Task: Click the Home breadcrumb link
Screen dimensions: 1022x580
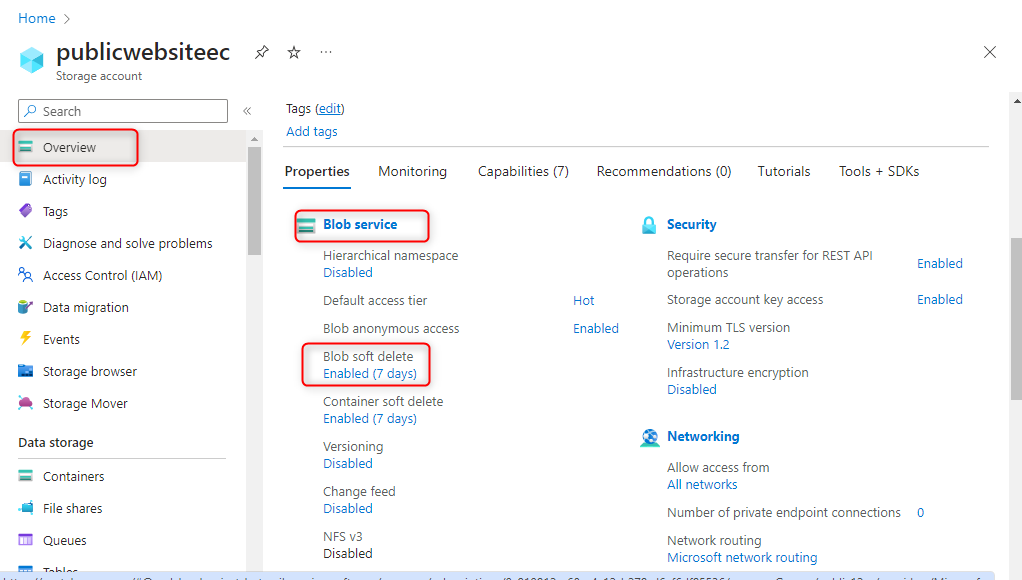Action: point(37,18)
